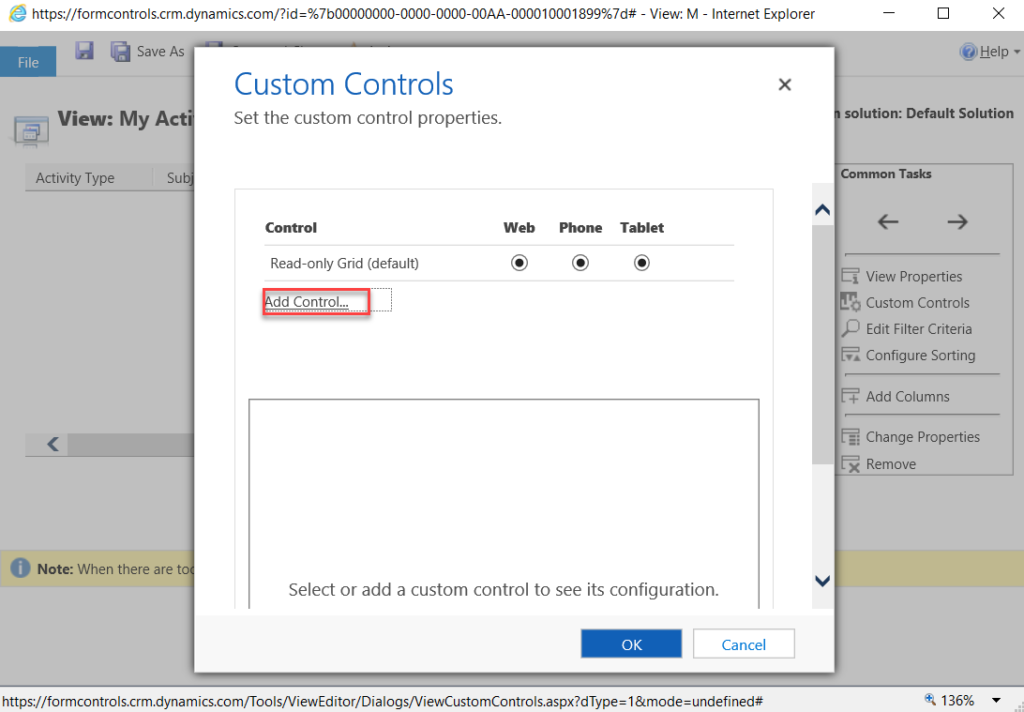Open the Help menu

coord(984,51)
